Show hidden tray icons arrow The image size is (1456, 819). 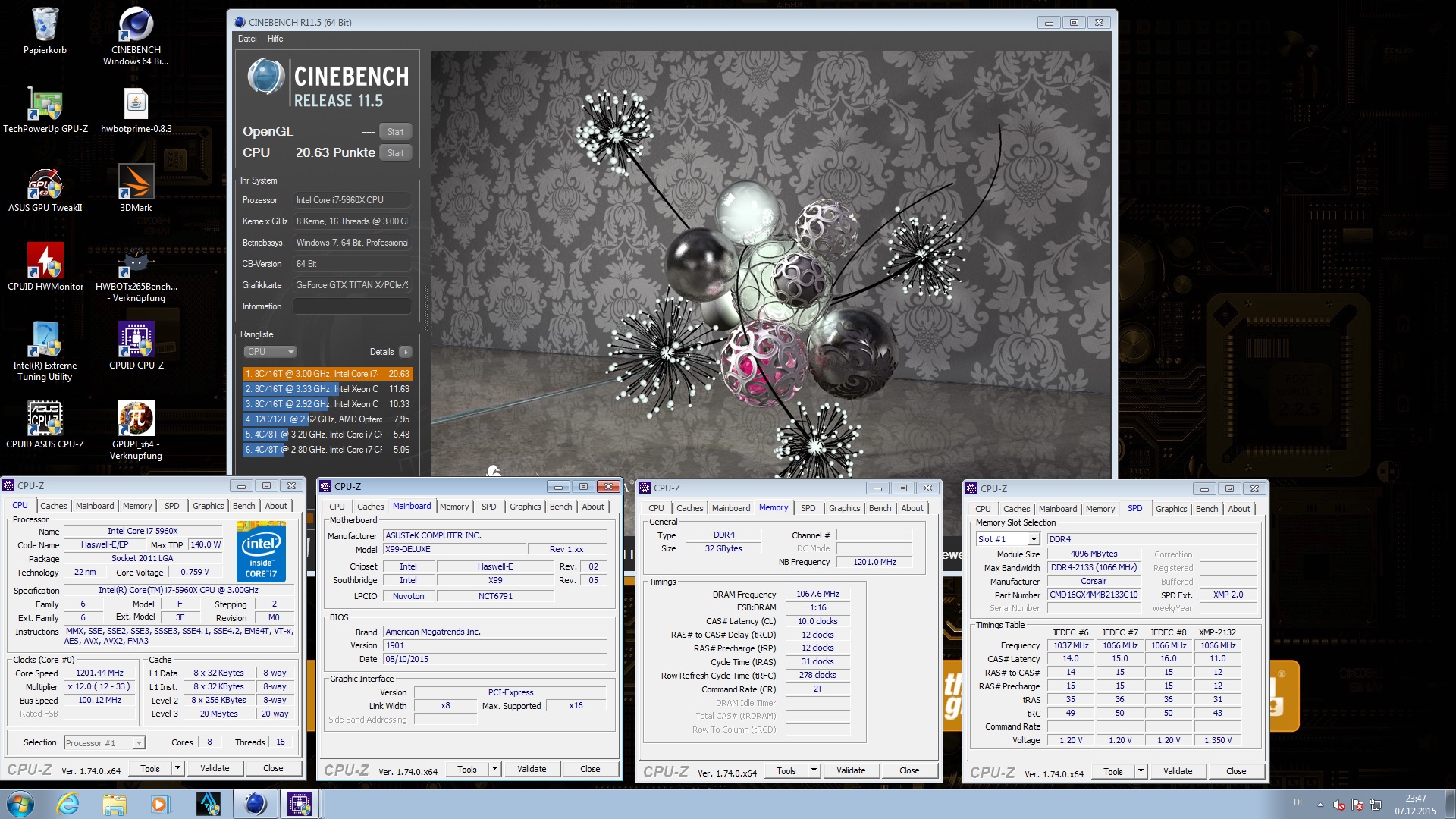tap(1320, 805)
